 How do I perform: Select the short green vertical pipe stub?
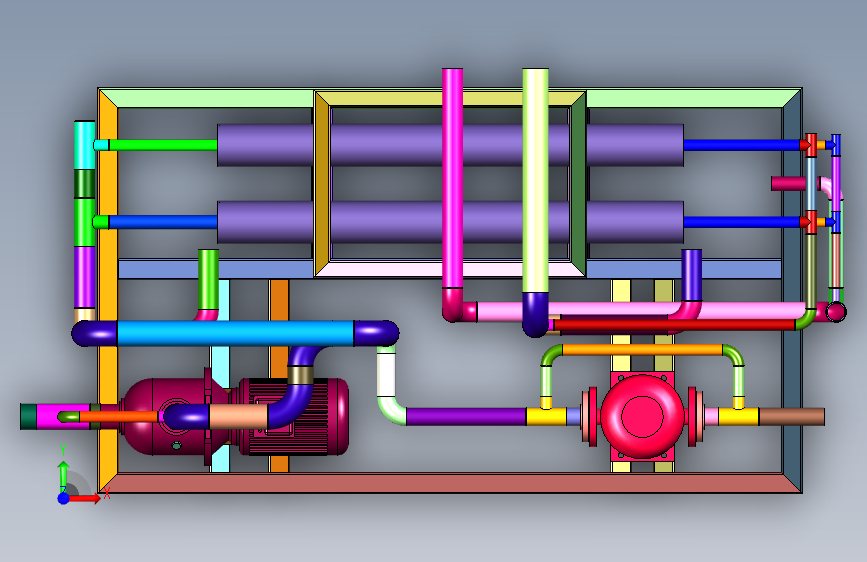click(x=208, y=280)
